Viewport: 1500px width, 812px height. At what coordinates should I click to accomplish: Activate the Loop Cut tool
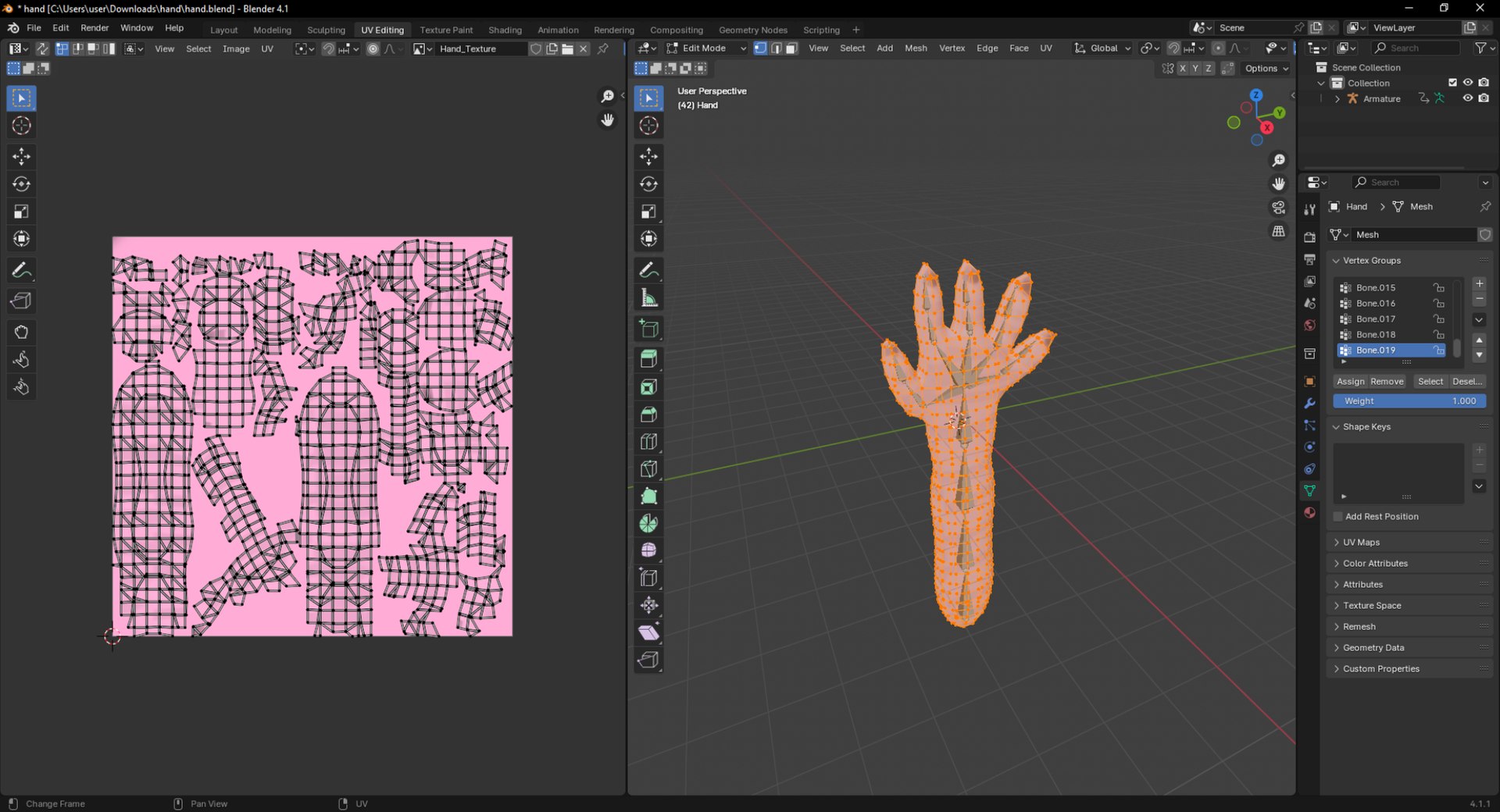pos(648,441)
